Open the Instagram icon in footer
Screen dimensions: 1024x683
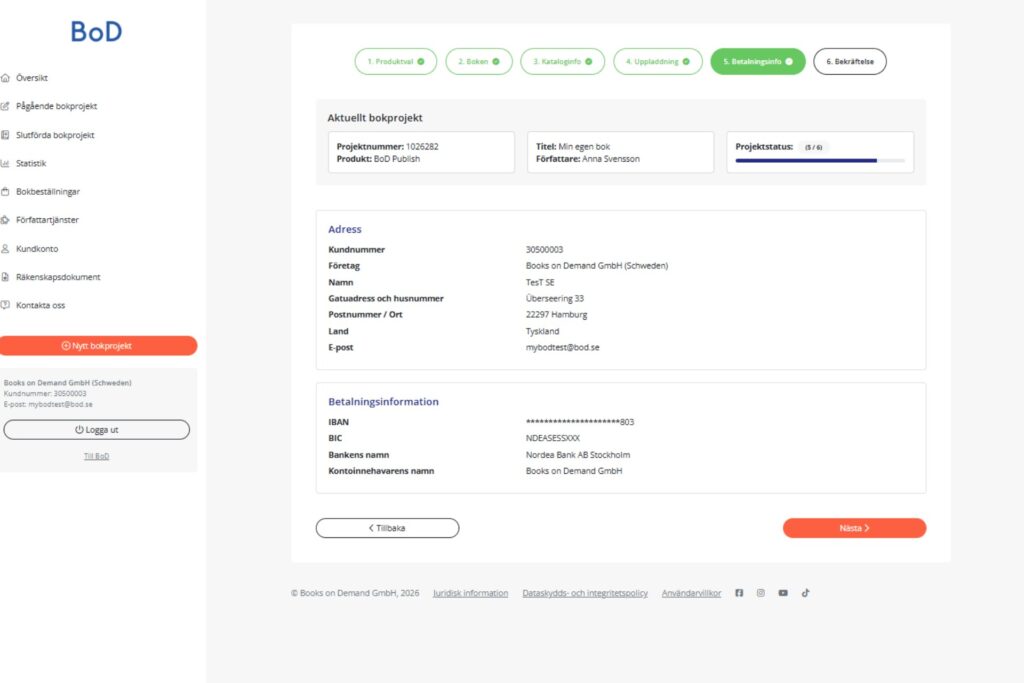click(x=761, y=593)
